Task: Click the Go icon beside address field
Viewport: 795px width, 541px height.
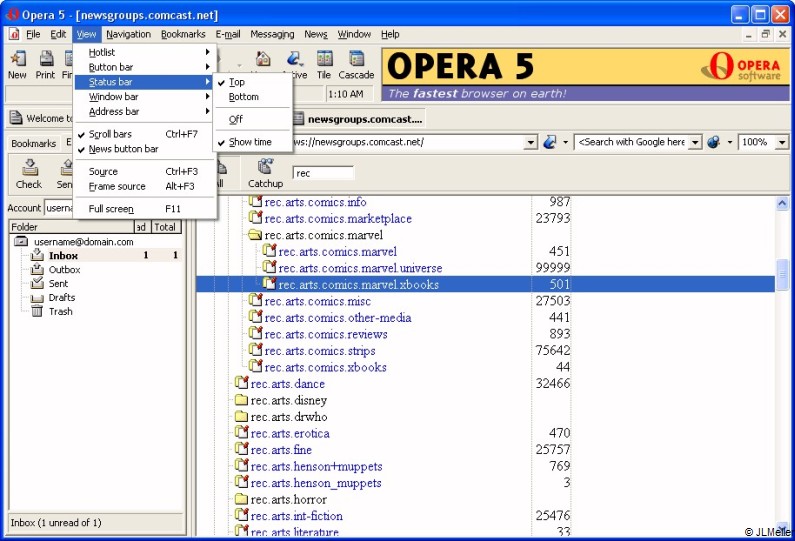Action: pos(550,142)
